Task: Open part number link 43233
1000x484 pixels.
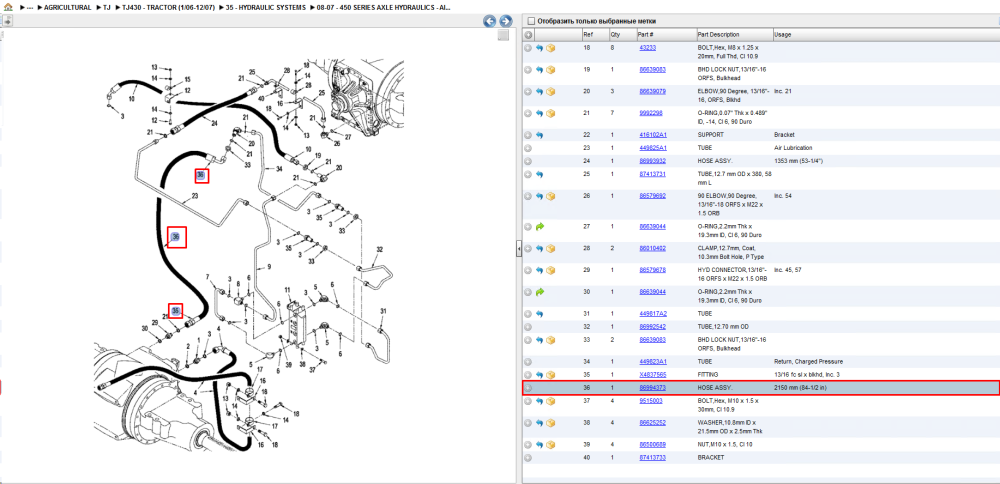Action: click(647, 48)
